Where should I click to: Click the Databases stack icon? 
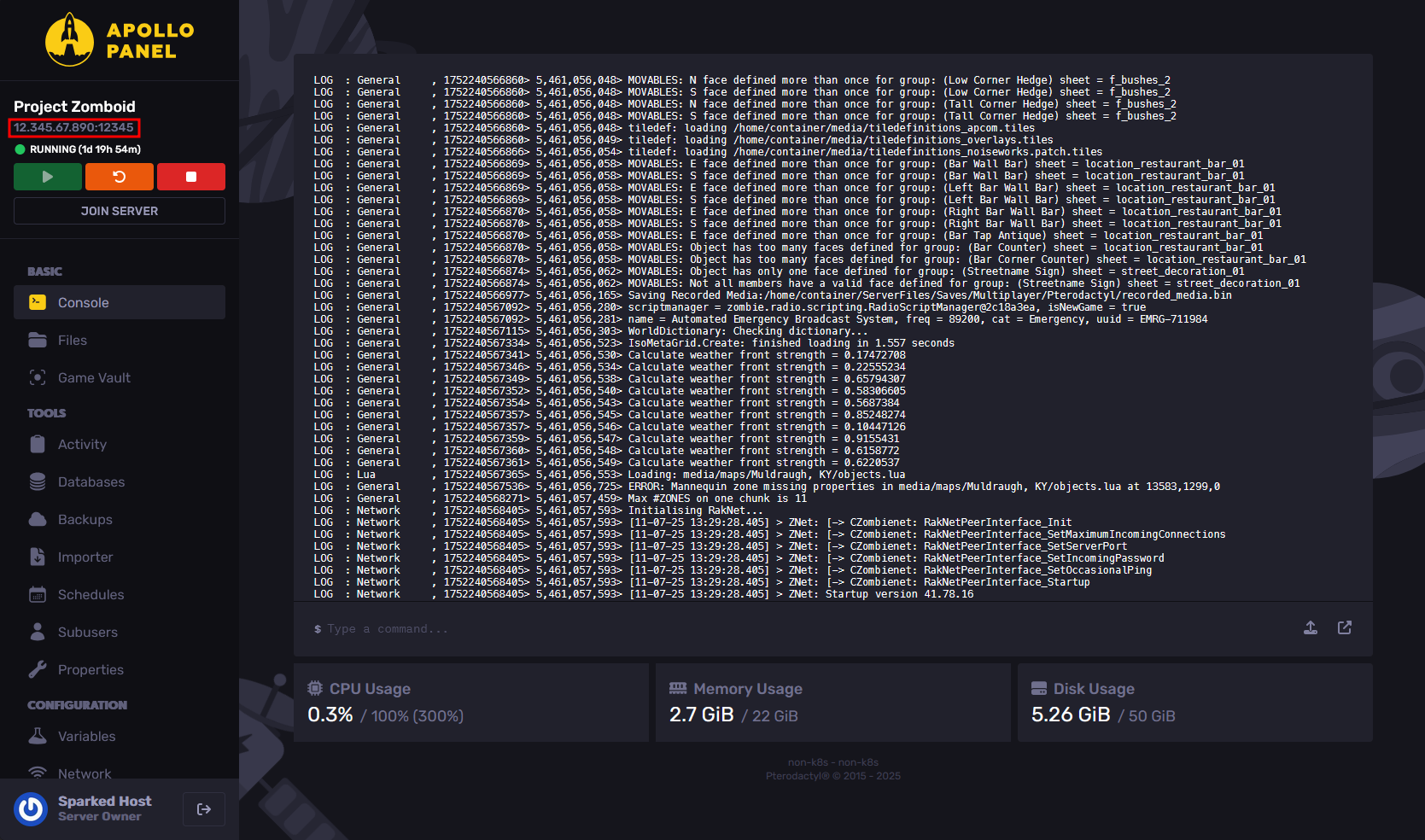38,481
